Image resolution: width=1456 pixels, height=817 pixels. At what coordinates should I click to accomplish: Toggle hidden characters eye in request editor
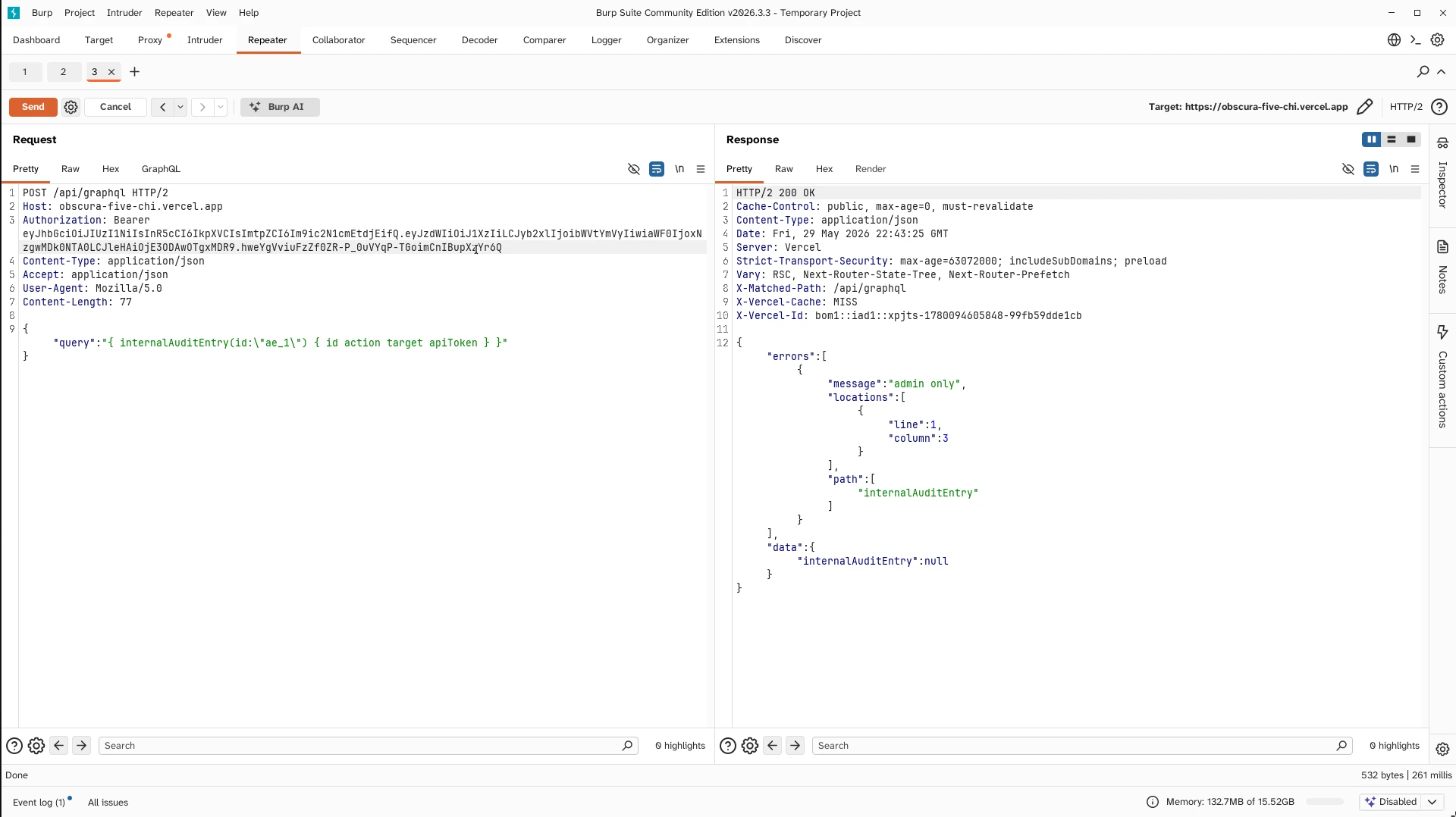pos(634,169)
